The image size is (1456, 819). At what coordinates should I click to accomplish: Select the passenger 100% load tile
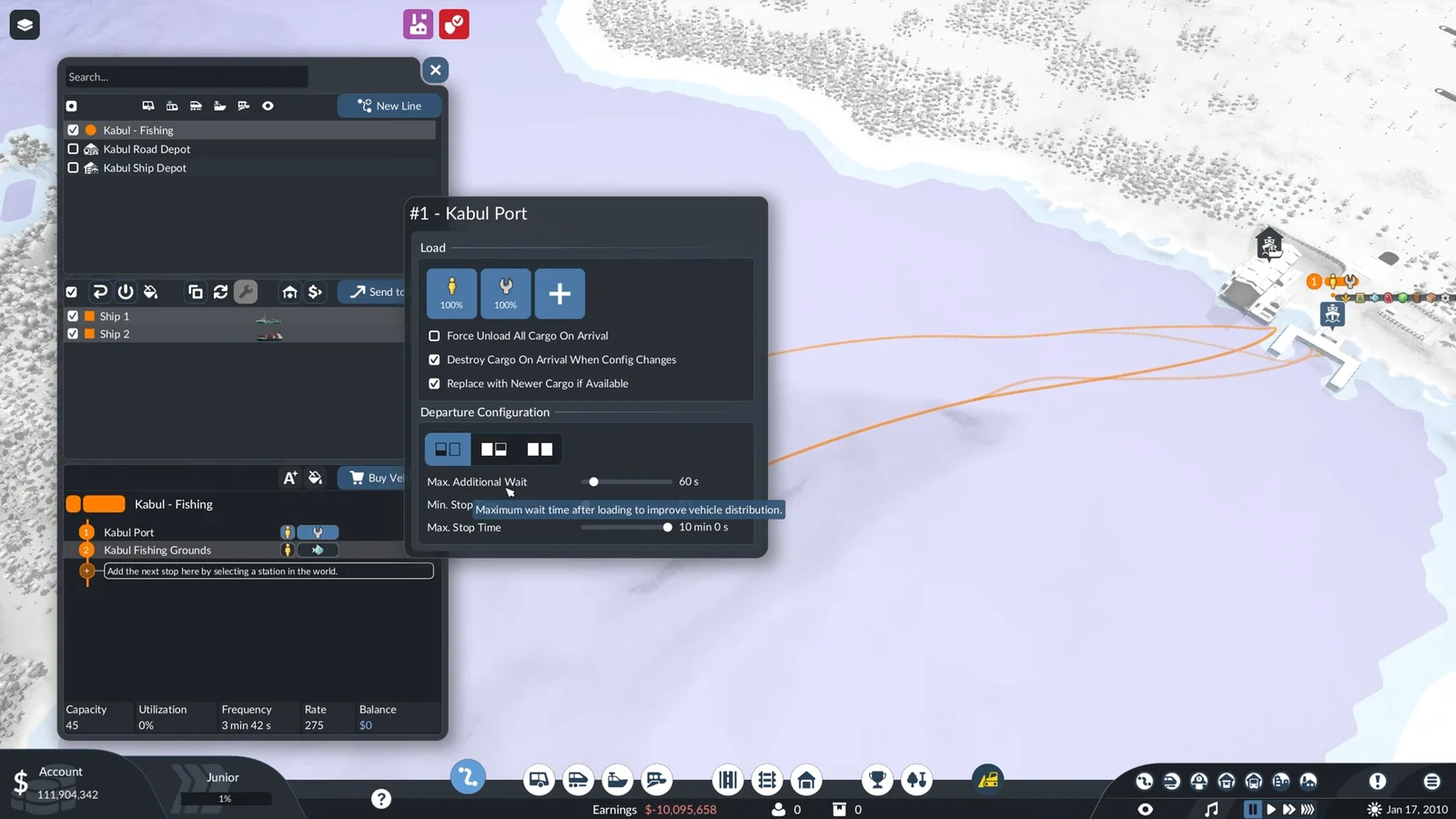pyautogui.click(x=451, y=293)
